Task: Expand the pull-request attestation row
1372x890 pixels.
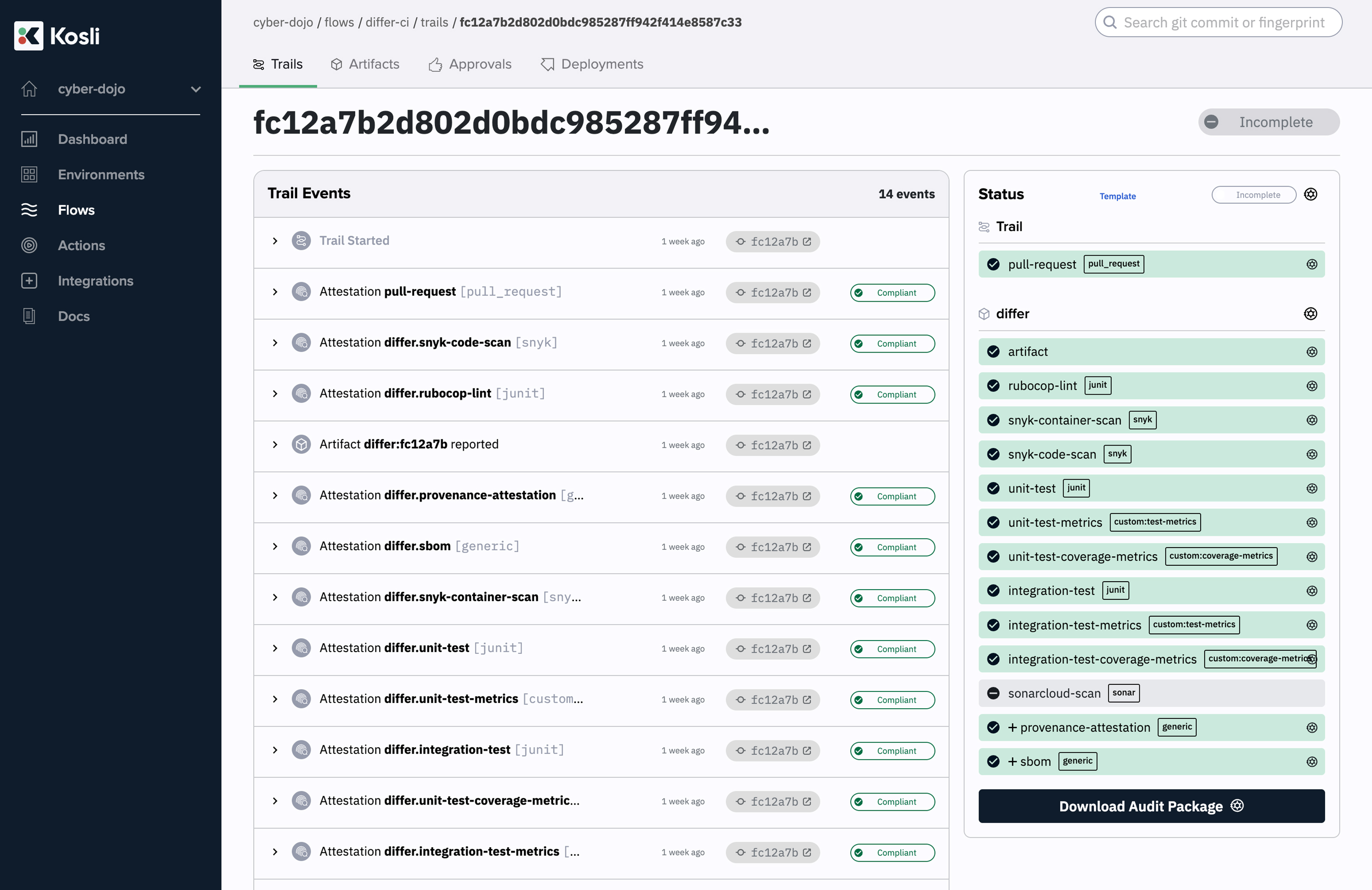Action: tap(275, 292)
